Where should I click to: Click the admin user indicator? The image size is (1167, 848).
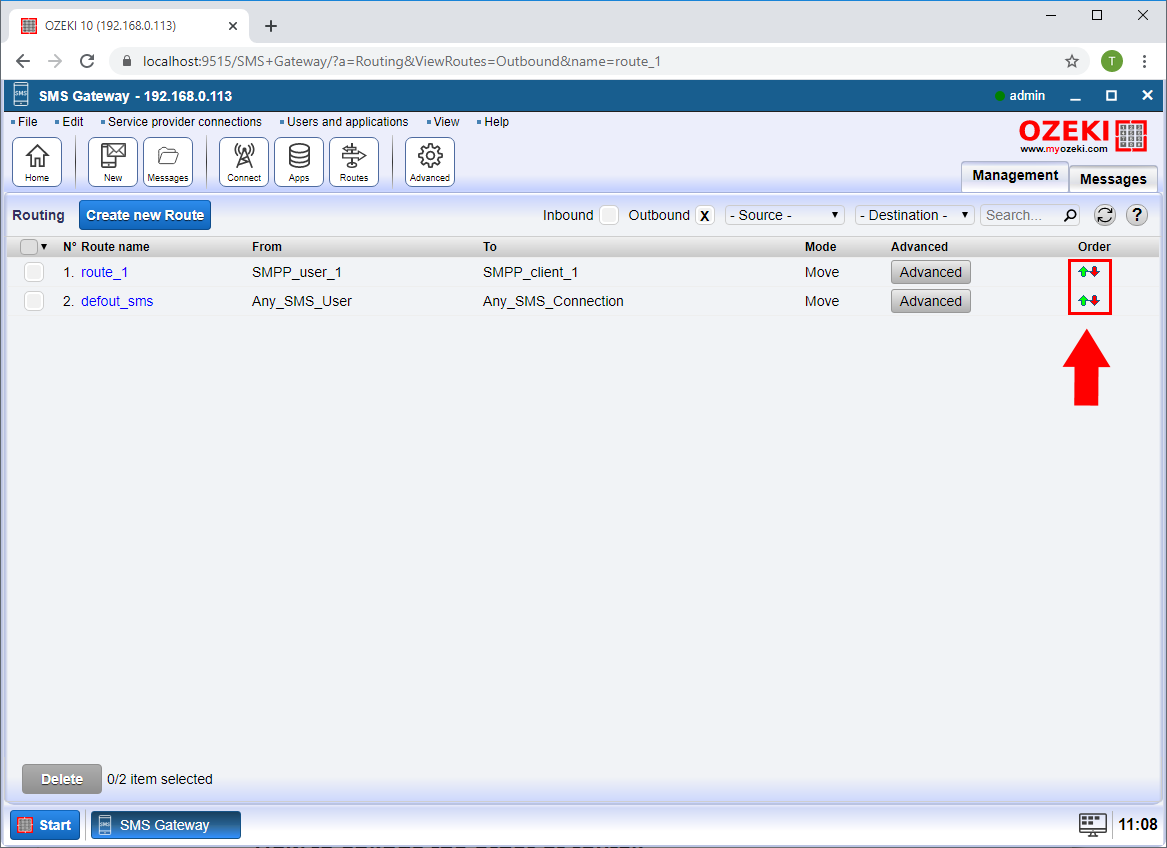click(x=1020, y=95)
